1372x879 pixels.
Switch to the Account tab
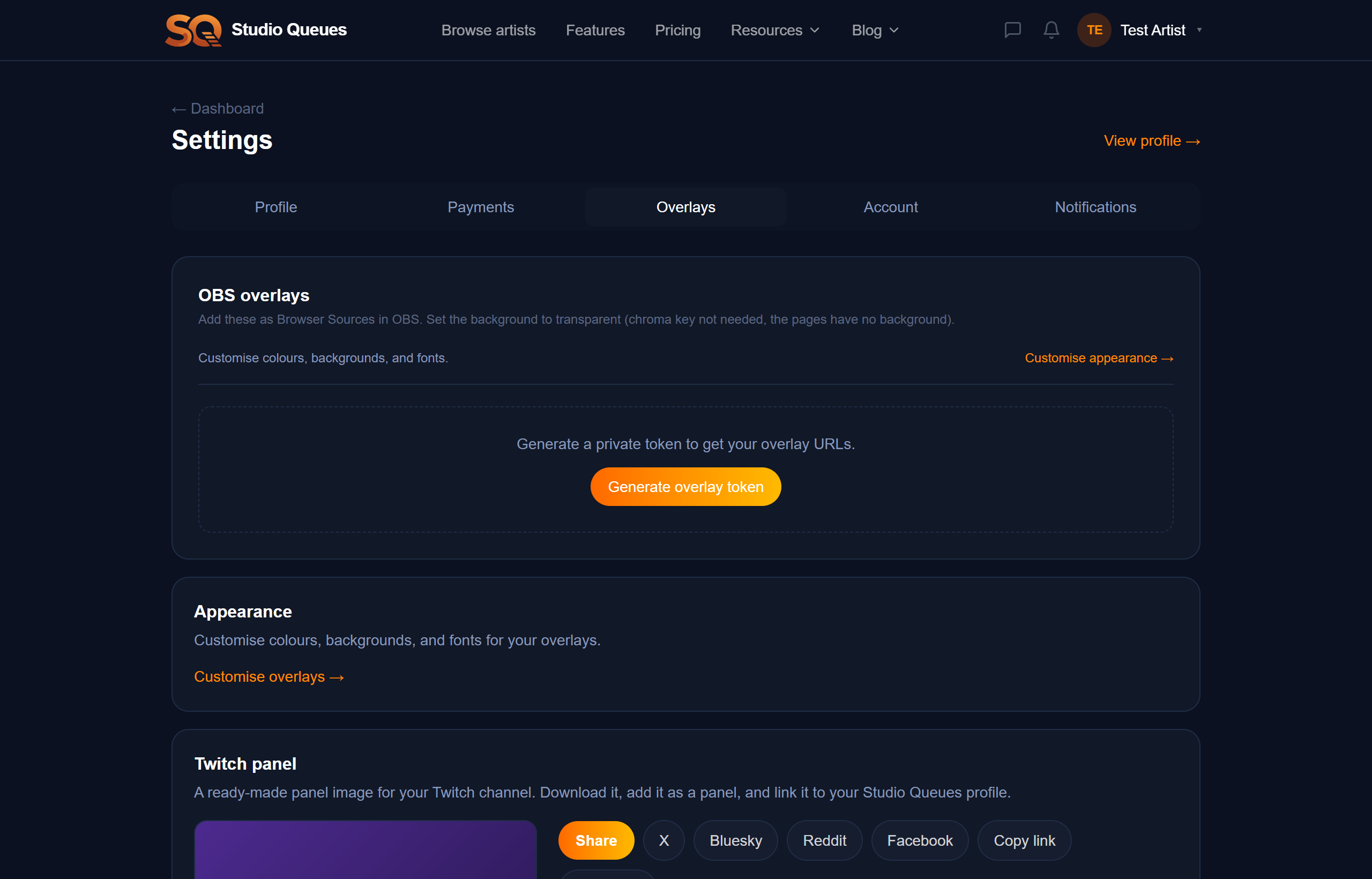pyautogui.click(x=890, y=207)
